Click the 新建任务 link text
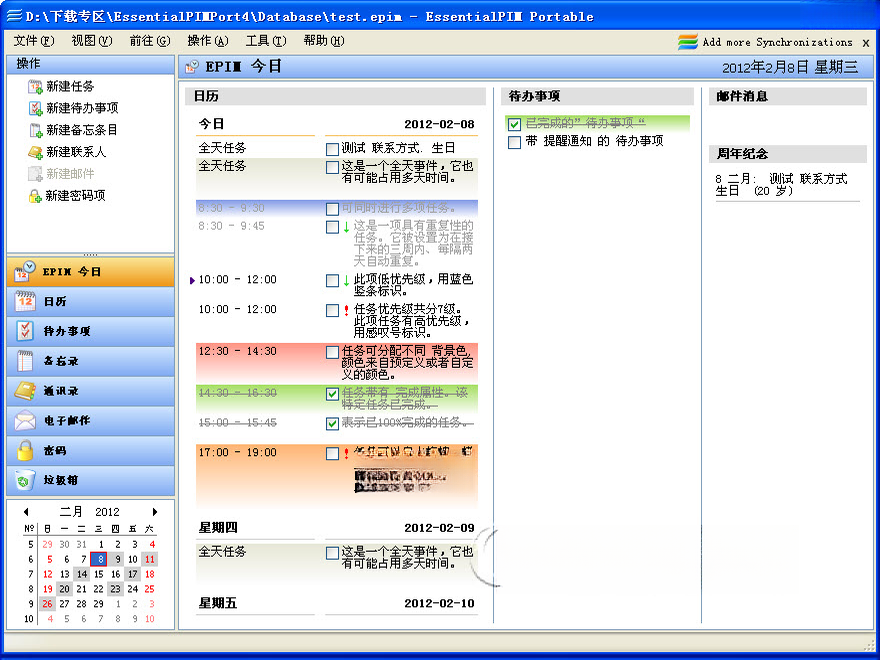 point(70,86)
